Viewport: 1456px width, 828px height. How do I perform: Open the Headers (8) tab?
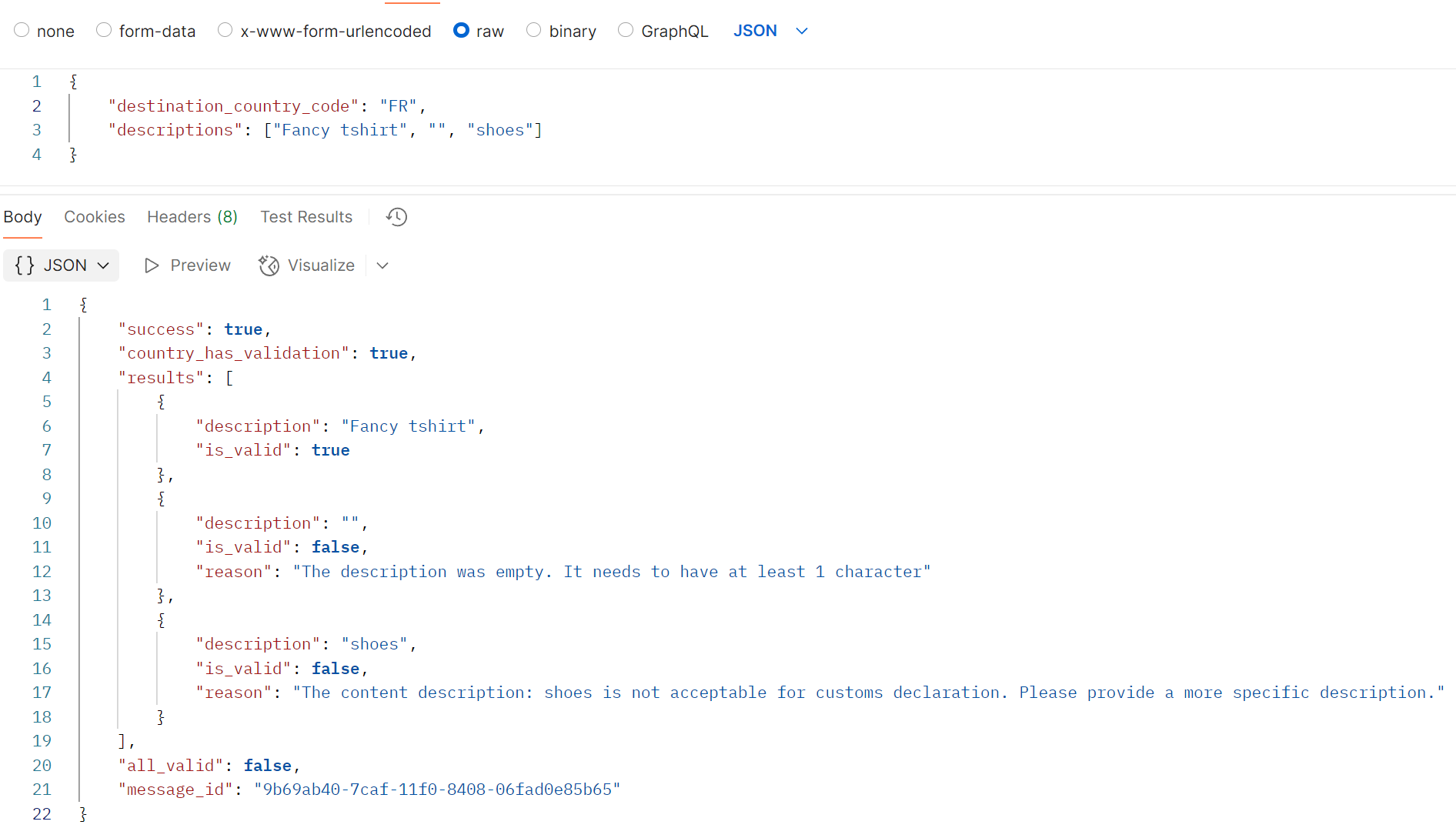coord(192,217)
